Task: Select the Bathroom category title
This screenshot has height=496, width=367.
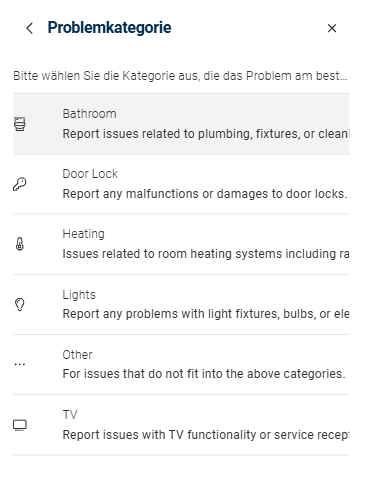Action: 89,114
